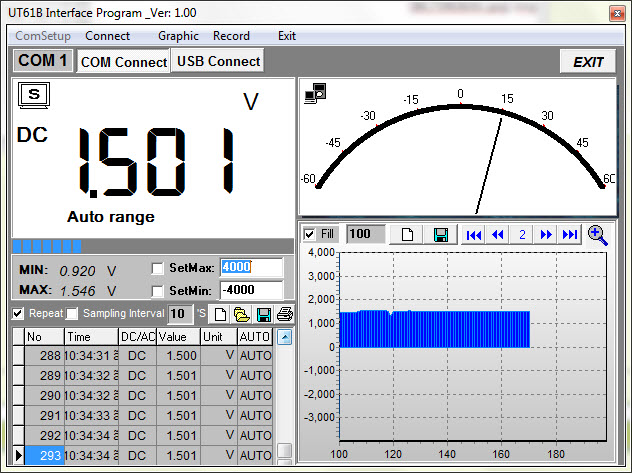Click the SetMax value field showing 4000
This screenshot has height=473, width=632.
click(x=252, y=267)
